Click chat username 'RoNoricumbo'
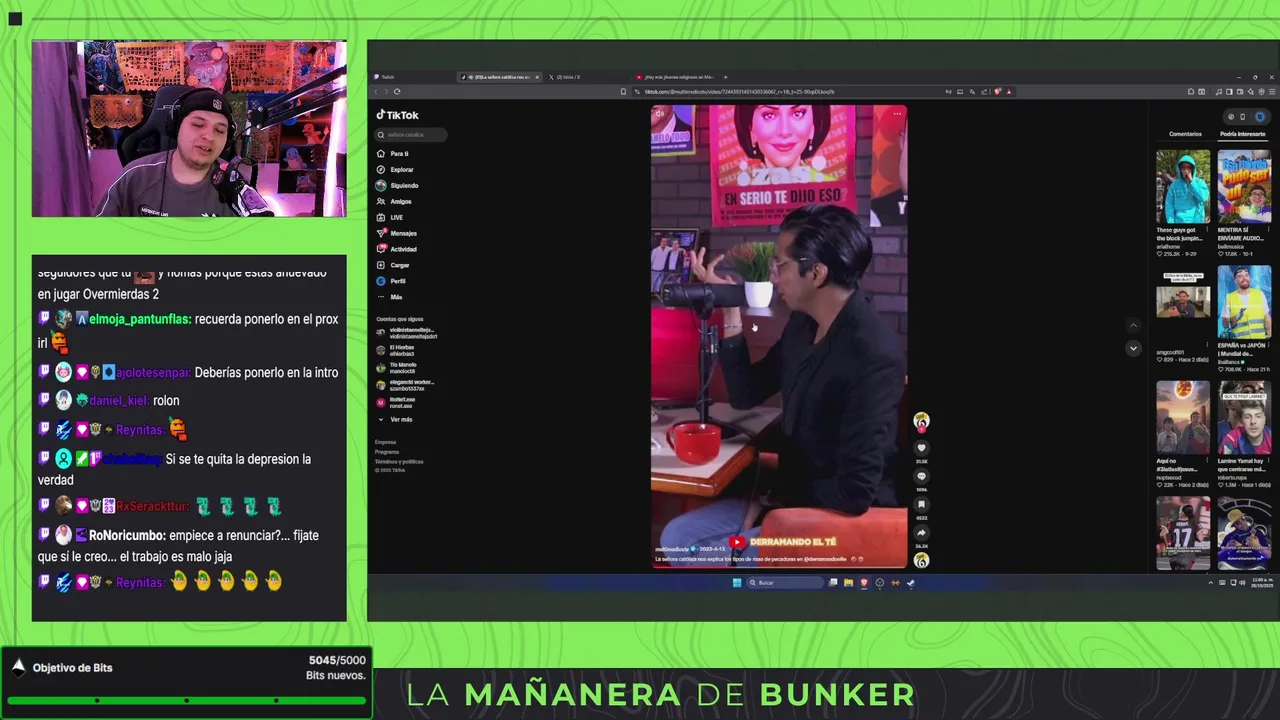1280x720 pixels. click(127, 535)
